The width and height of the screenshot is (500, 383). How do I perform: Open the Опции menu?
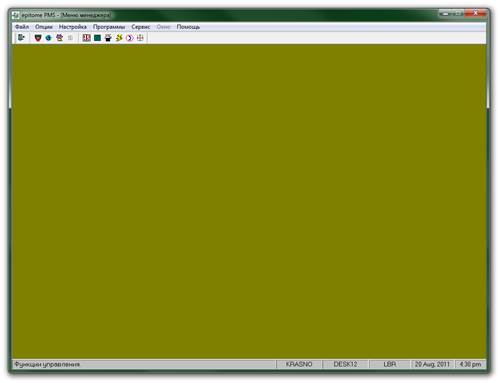tap(44, 27)
